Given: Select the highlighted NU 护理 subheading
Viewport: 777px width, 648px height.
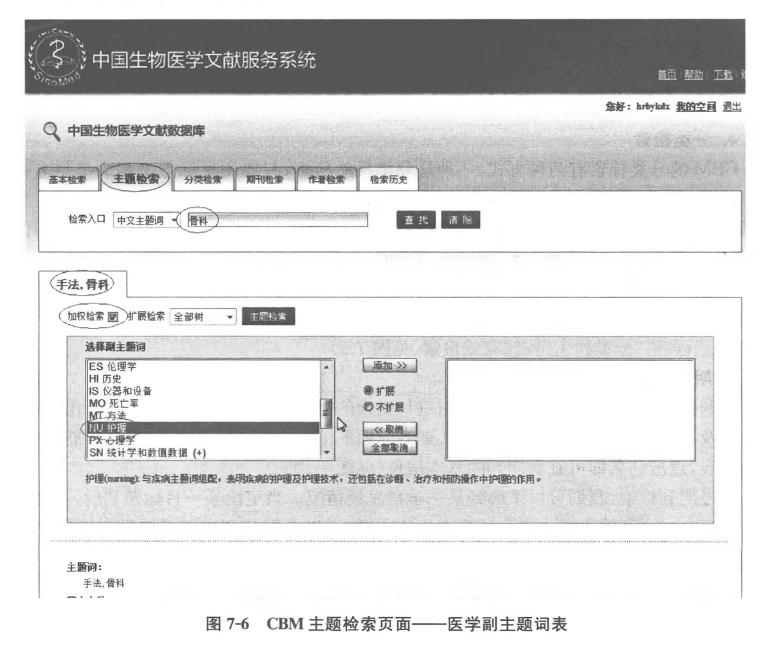Looking at the screenshot, I should [204, 428].
